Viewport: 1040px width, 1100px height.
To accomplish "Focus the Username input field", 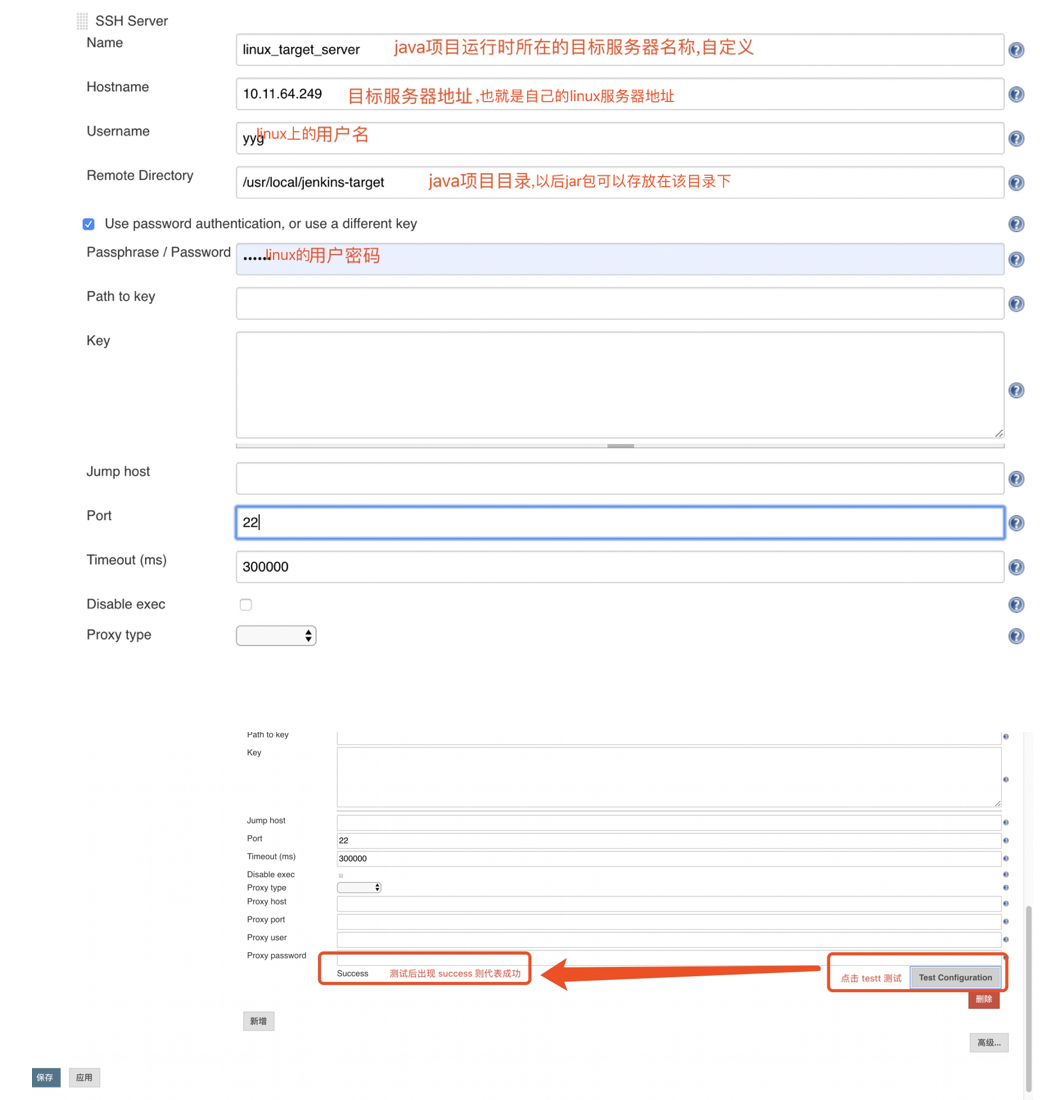I will click(620, 138).
